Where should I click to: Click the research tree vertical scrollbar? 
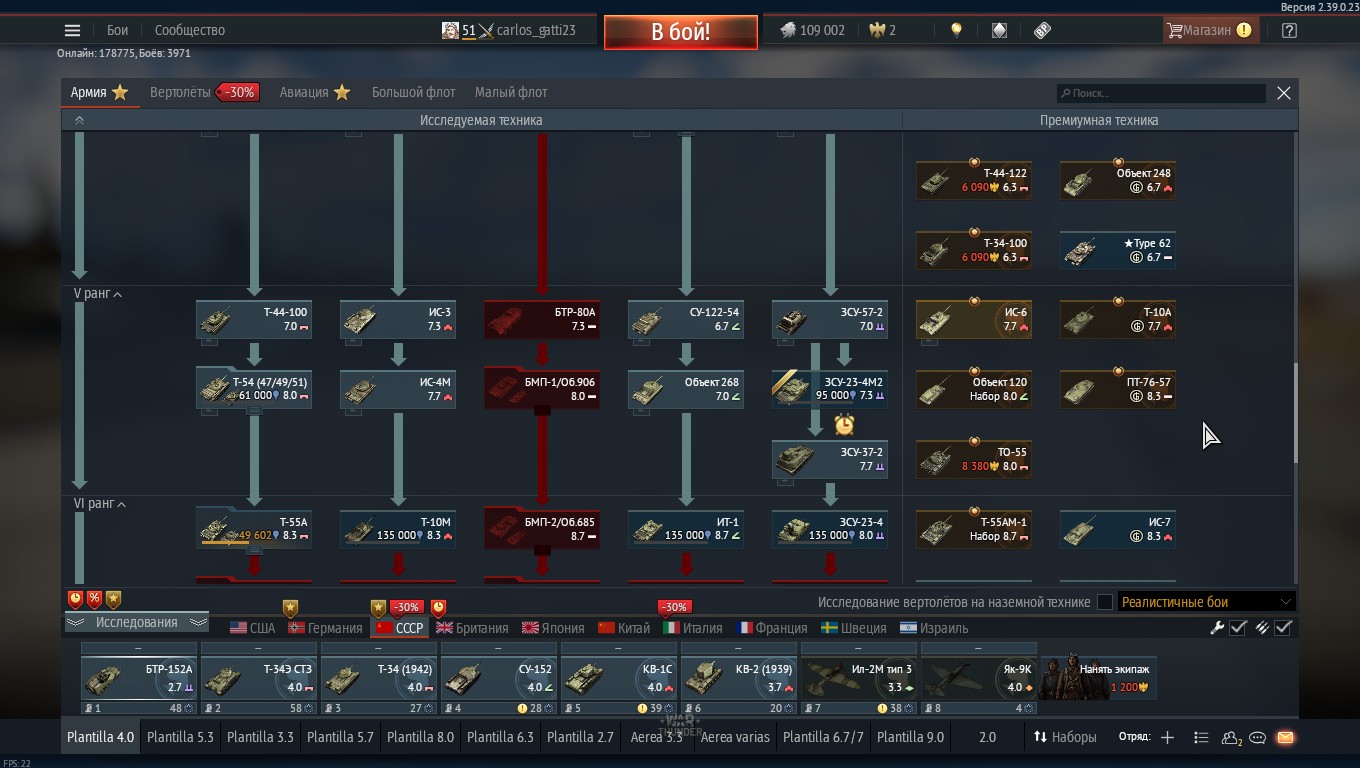tap(1295, 412)
